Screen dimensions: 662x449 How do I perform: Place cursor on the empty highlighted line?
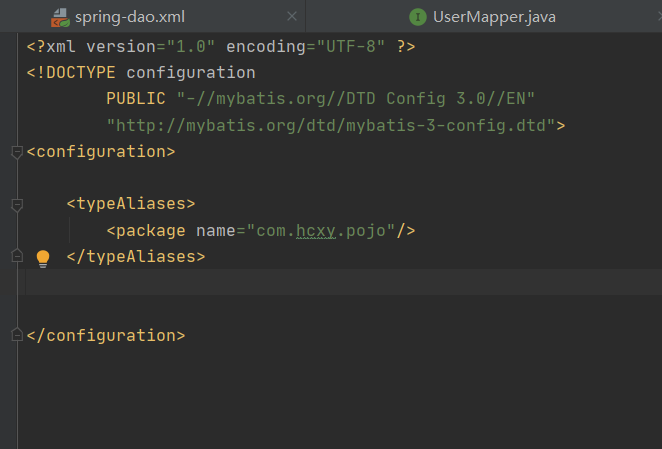[x=300, y=282]
